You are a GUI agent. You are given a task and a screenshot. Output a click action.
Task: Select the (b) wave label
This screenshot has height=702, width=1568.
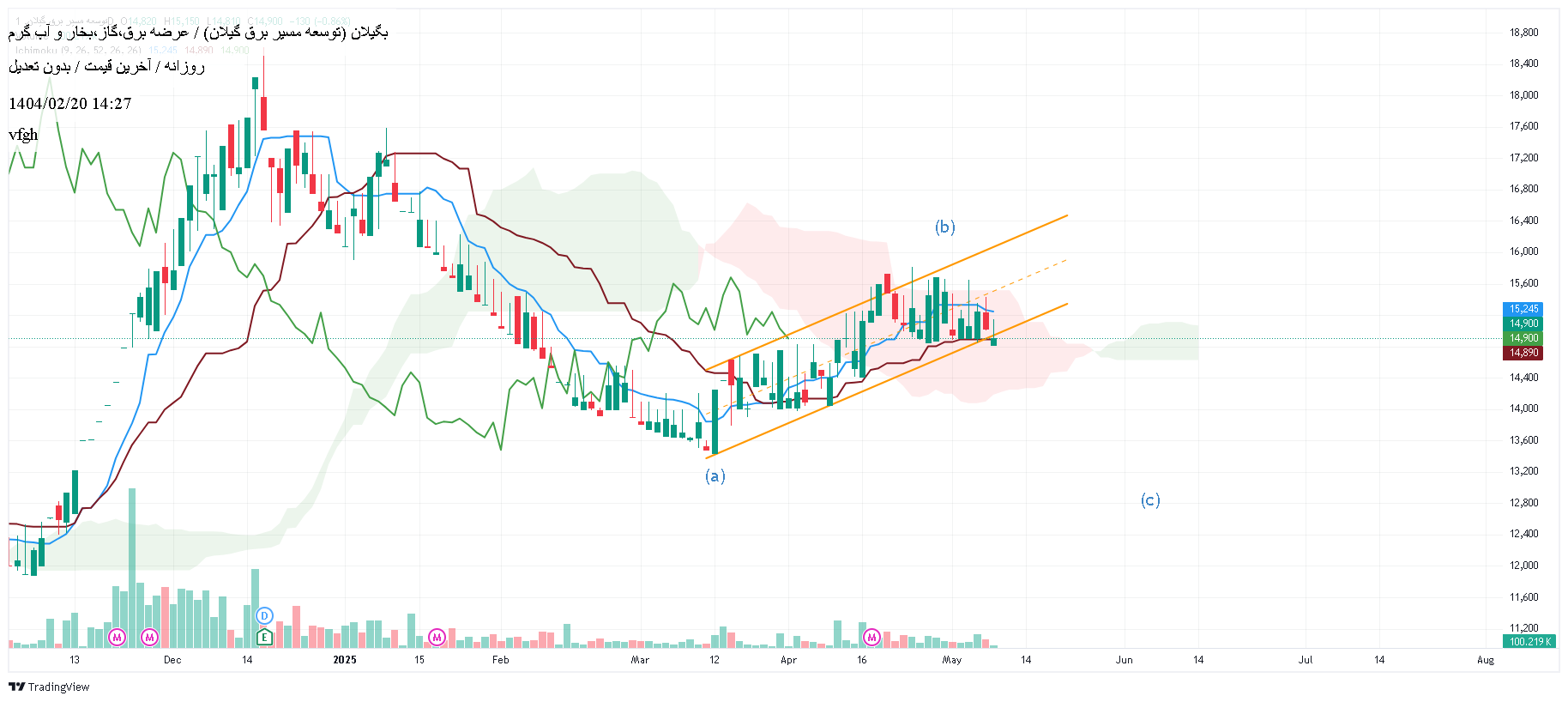[x=944, y=227]
